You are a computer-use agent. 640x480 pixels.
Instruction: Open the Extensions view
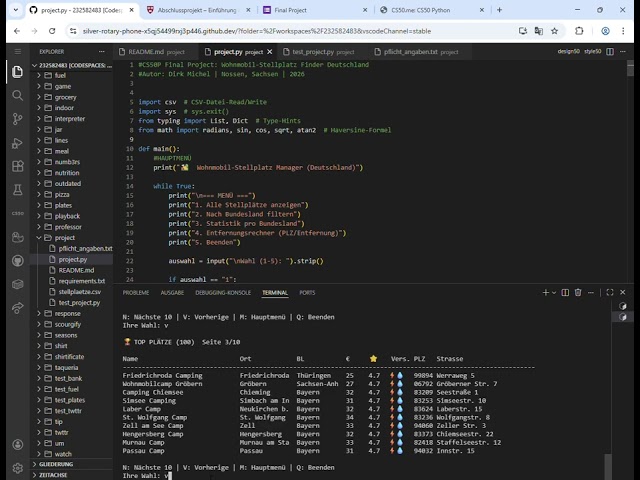[17, 165]
